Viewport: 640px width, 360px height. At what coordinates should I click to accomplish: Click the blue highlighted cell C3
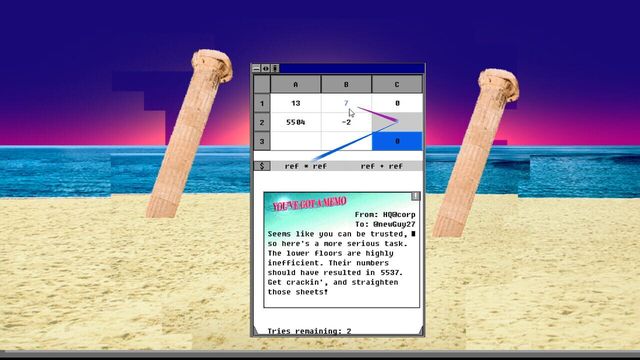tap(397, 141)
